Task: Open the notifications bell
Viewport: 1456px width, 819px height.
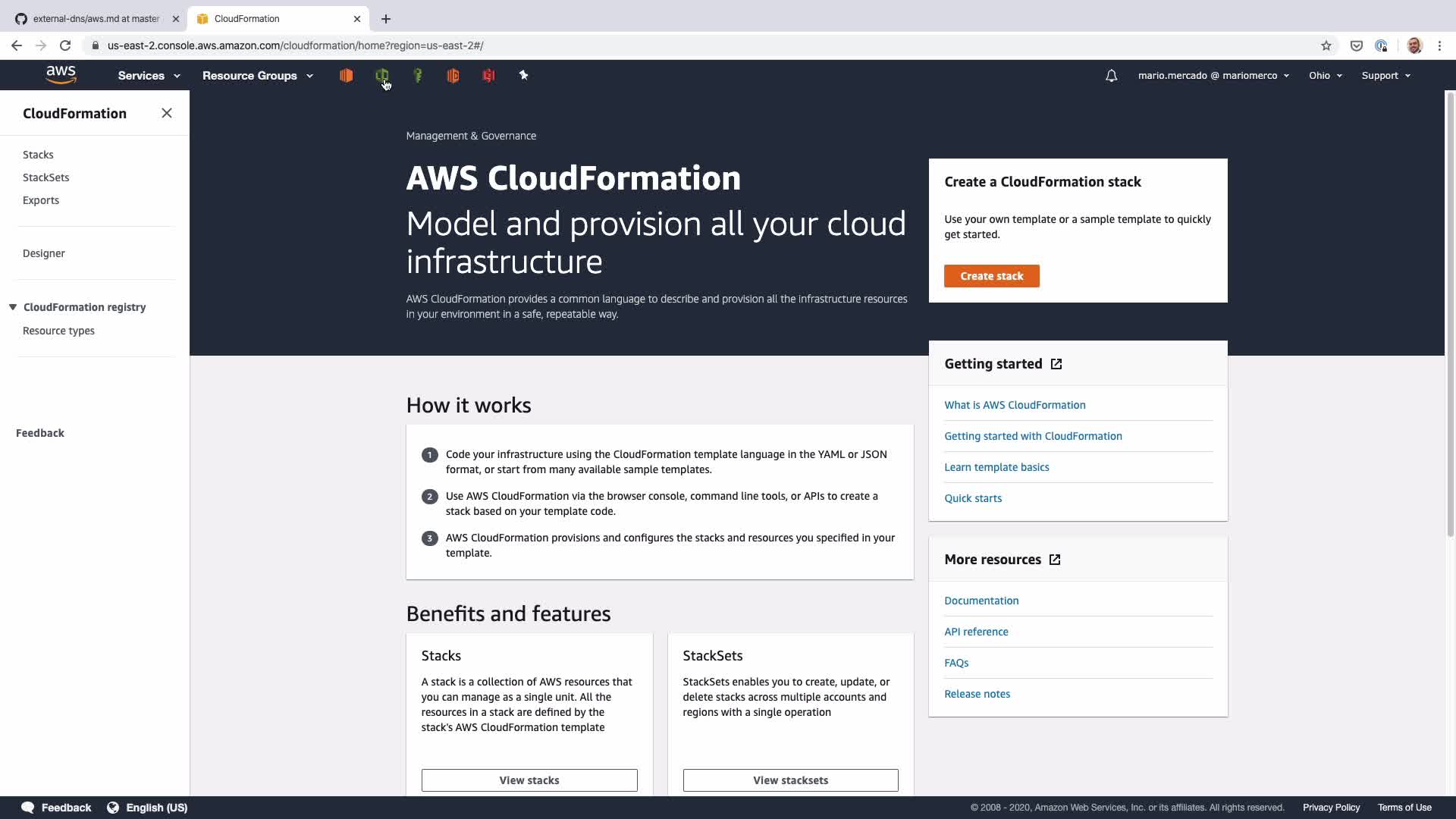Action: [1111, 75]
